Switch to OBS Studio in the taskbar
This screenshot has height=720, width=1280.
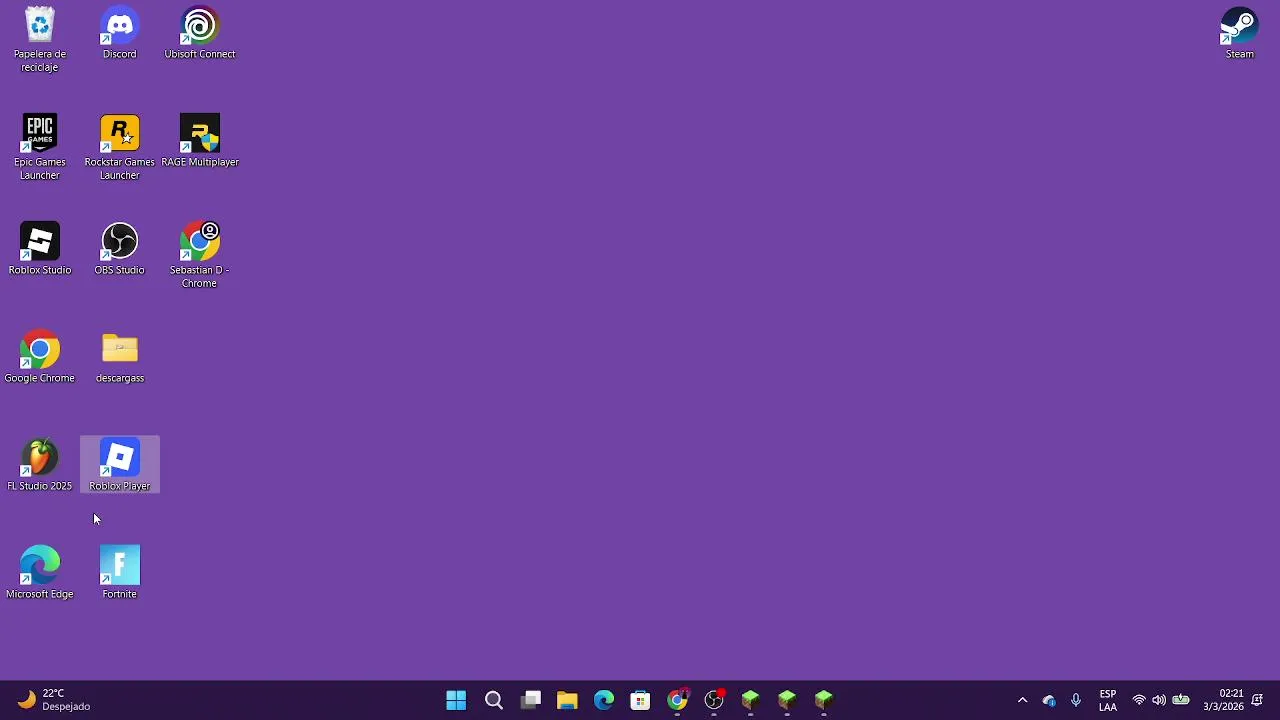point(714,700)
